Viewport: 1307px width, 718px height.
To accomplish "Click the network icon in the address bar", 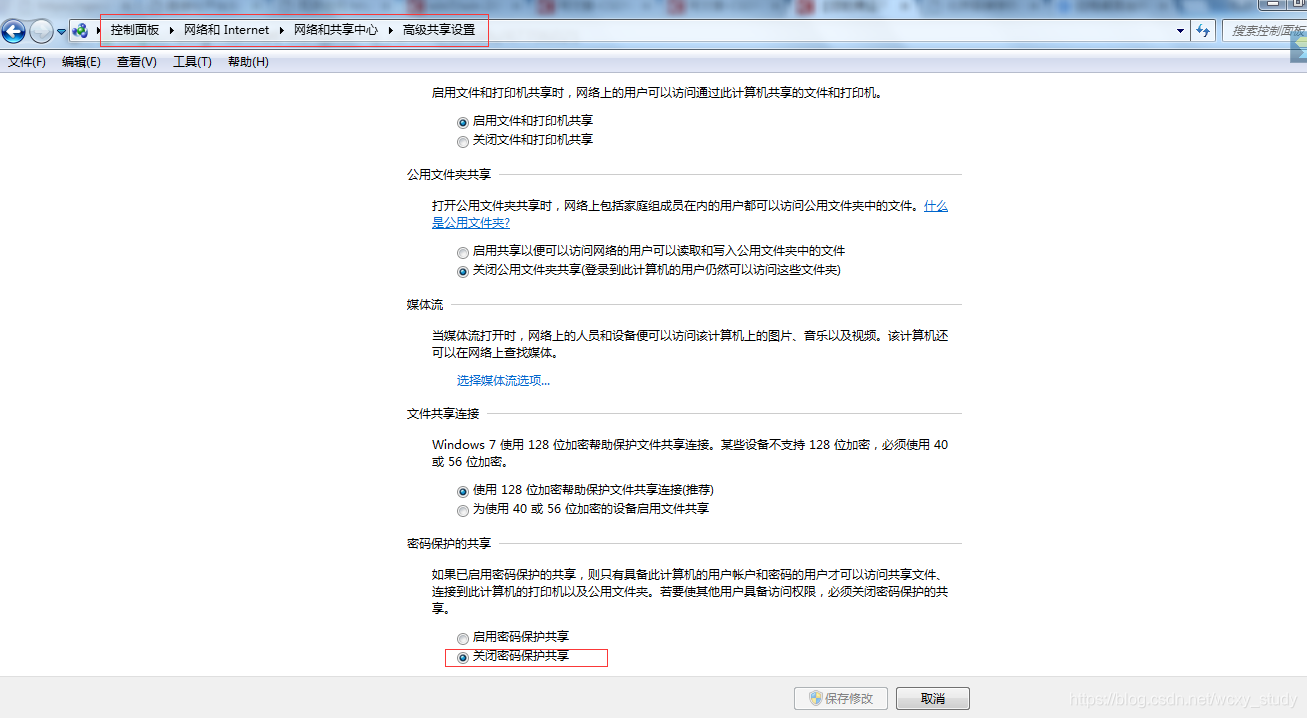I will click(x=80, y=31).
